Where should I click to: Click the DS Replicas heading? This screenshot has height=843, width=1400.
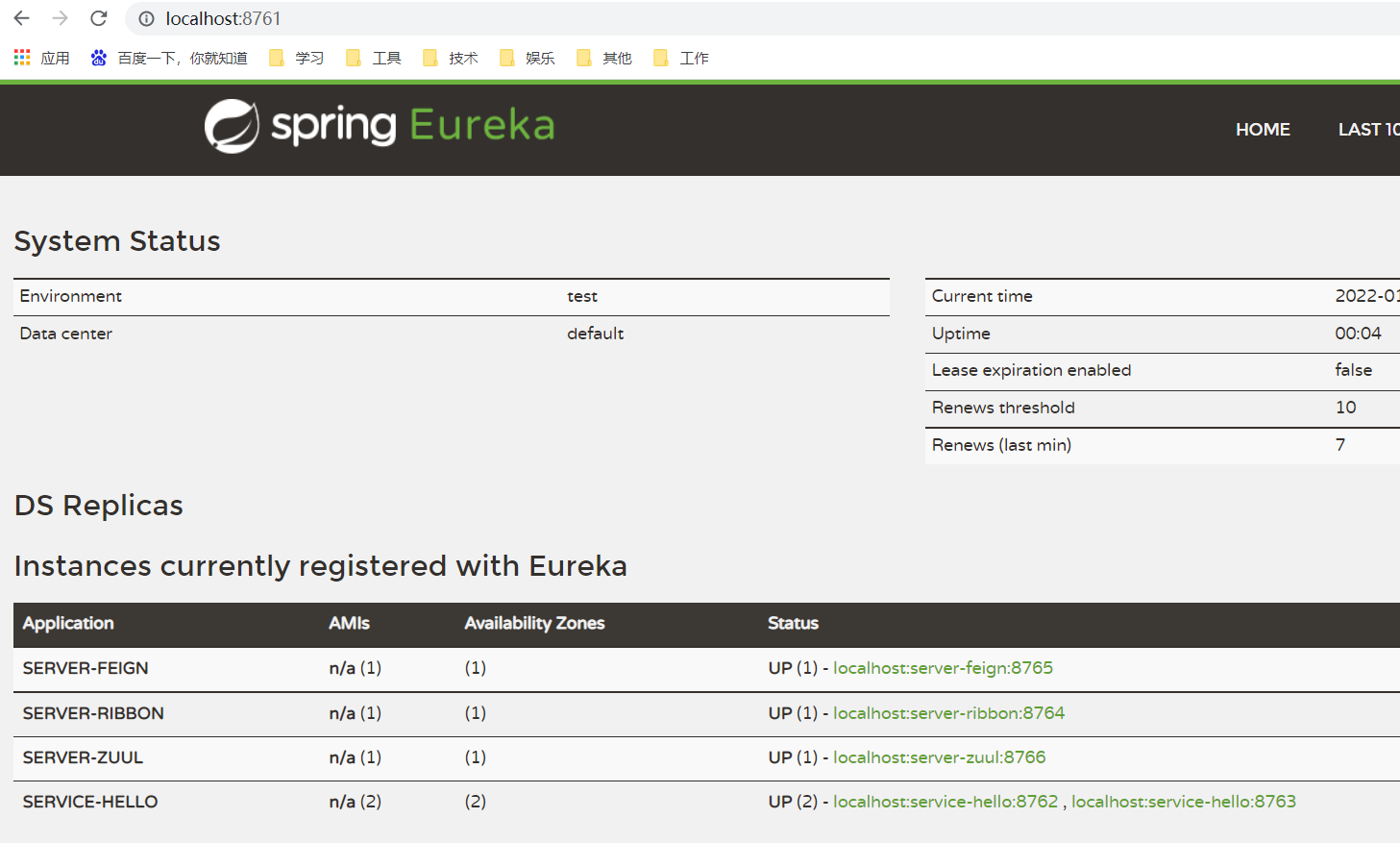tap(99, 506)
